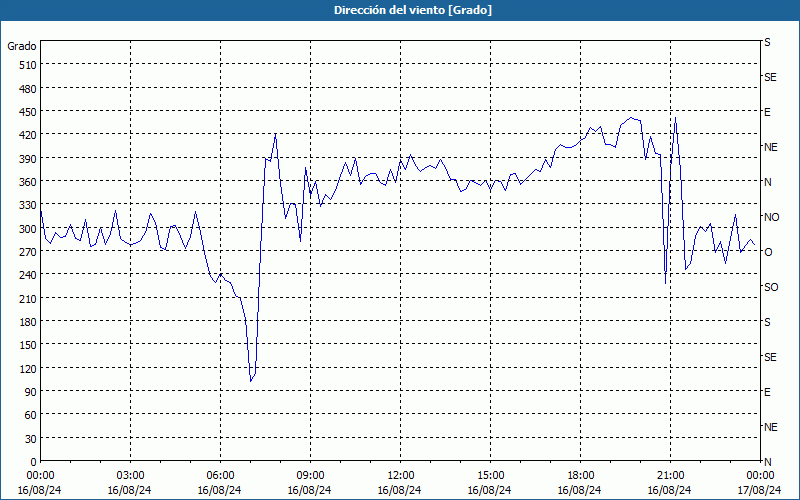The height and width of the screenshot is (500, 800).
Task: Select the 180 value on the degree axis
Action: point(28,322)
